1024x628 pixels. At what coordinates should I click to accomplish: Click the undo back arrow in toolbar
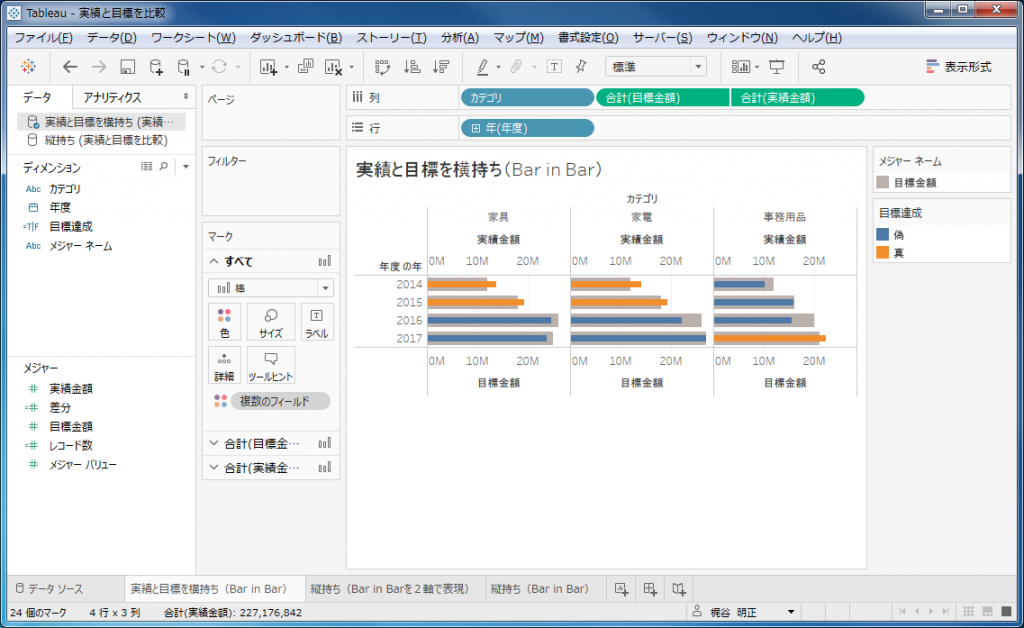click(69, 67)
